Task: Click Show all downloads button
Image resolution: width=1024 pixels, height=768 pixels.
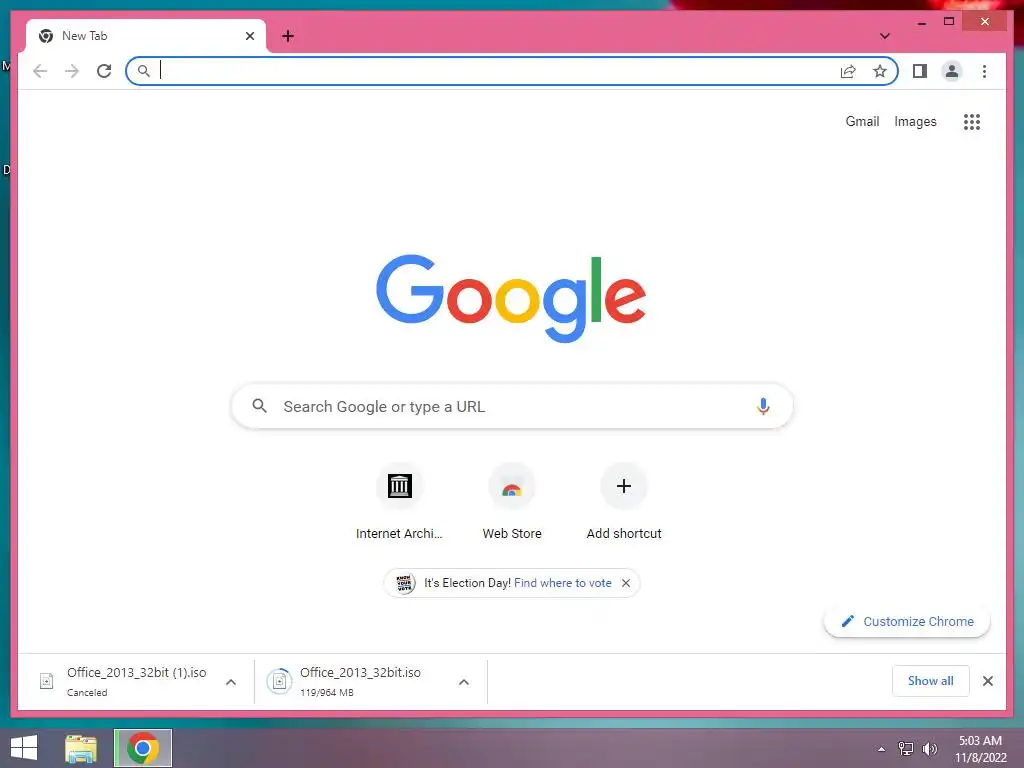Action: click(x=931, y=681)
